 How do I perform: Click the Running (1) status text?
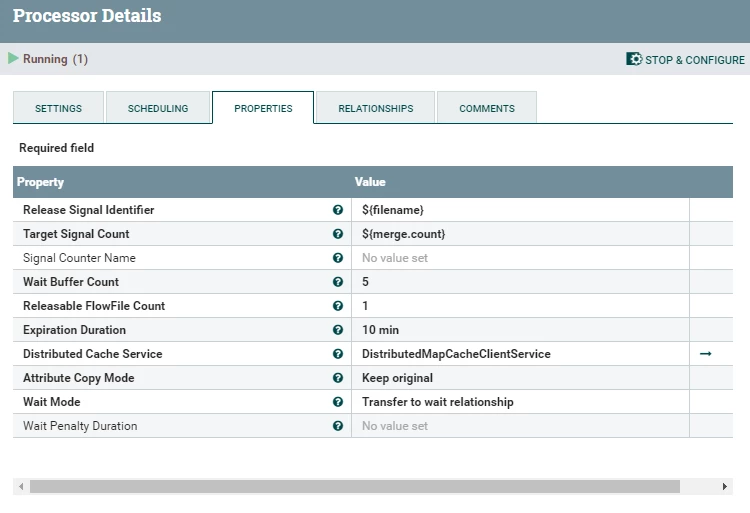(55, 59)
